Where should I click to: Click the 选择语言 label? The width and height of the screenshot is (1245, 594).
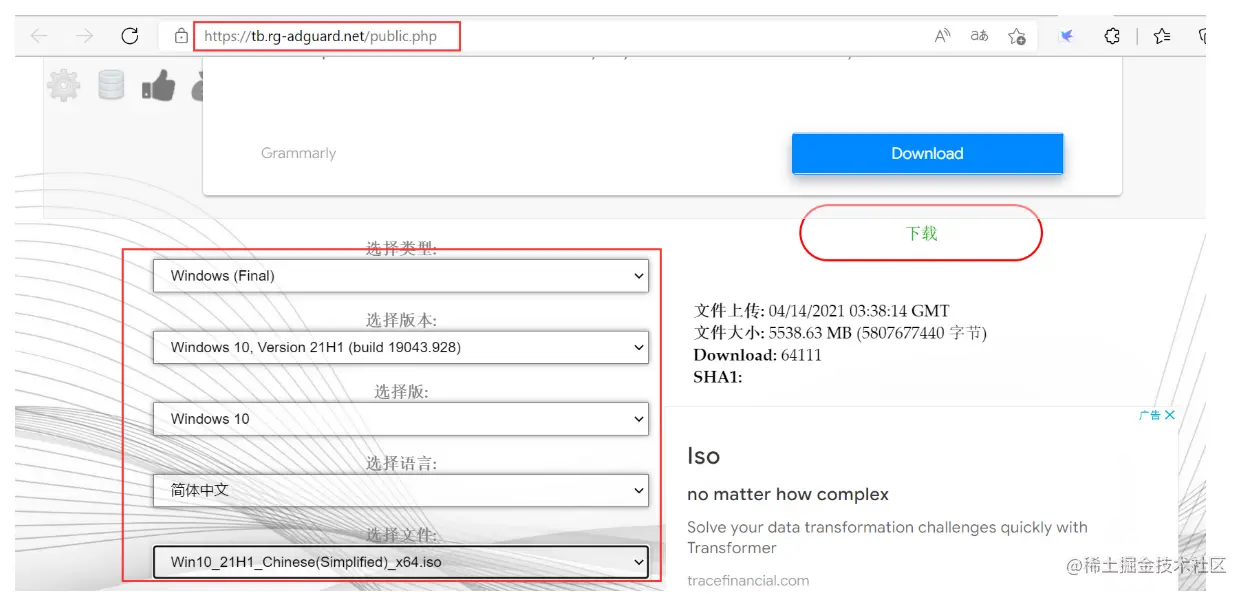pos(401,463)
